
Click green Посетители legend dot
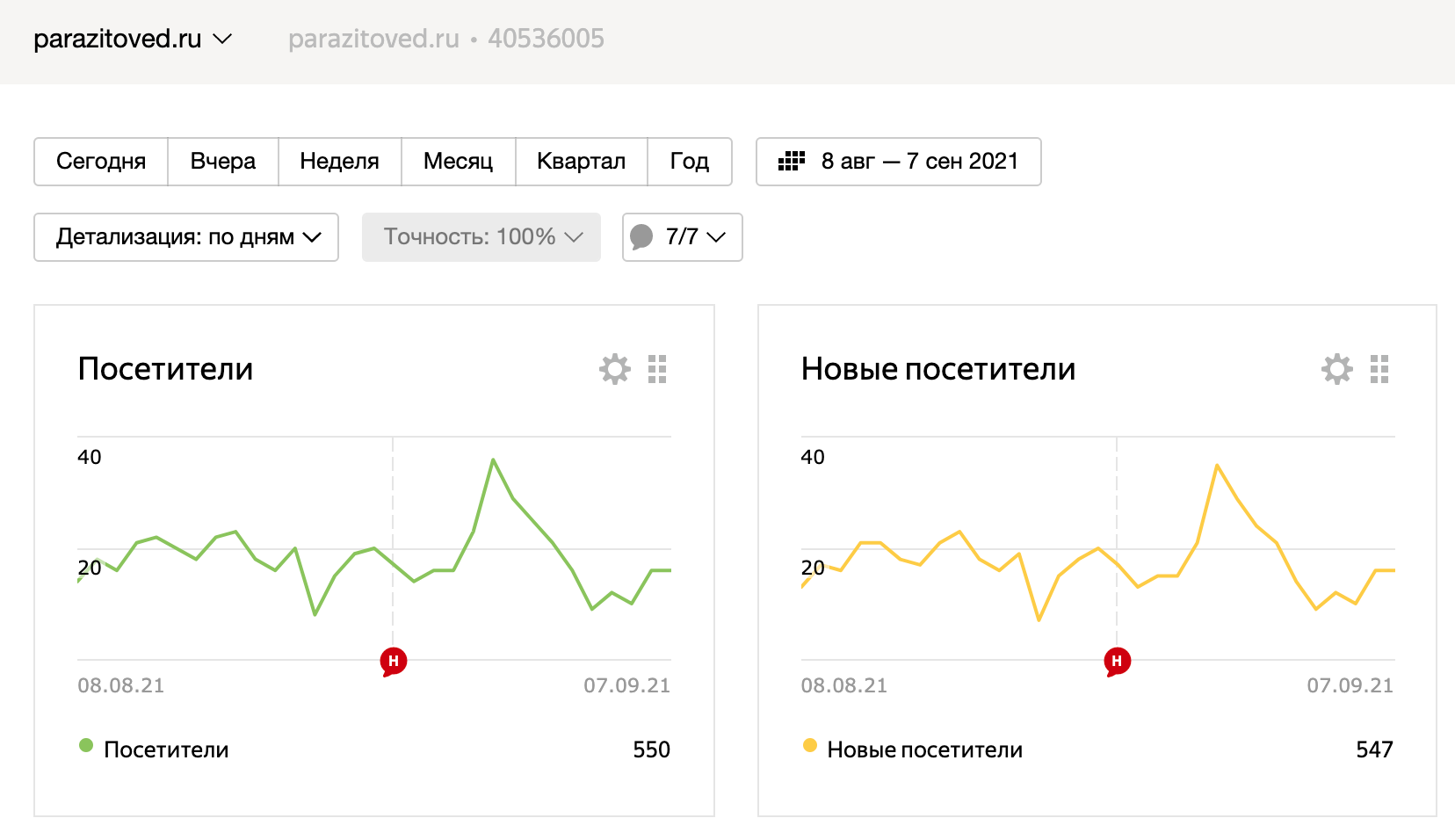pyautogui.click(x=86, y=746)
